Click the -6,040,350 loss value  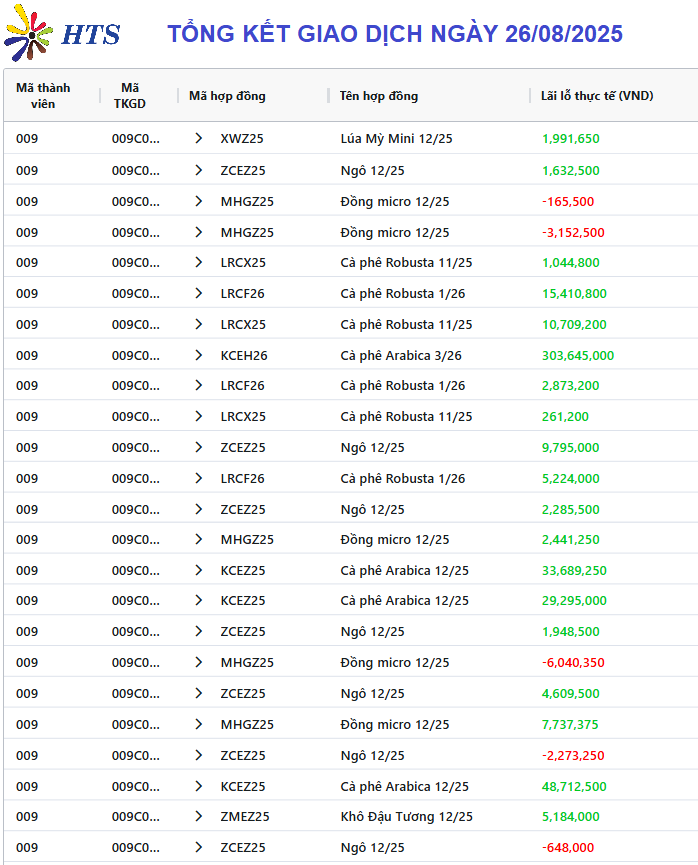coord(573,663)
